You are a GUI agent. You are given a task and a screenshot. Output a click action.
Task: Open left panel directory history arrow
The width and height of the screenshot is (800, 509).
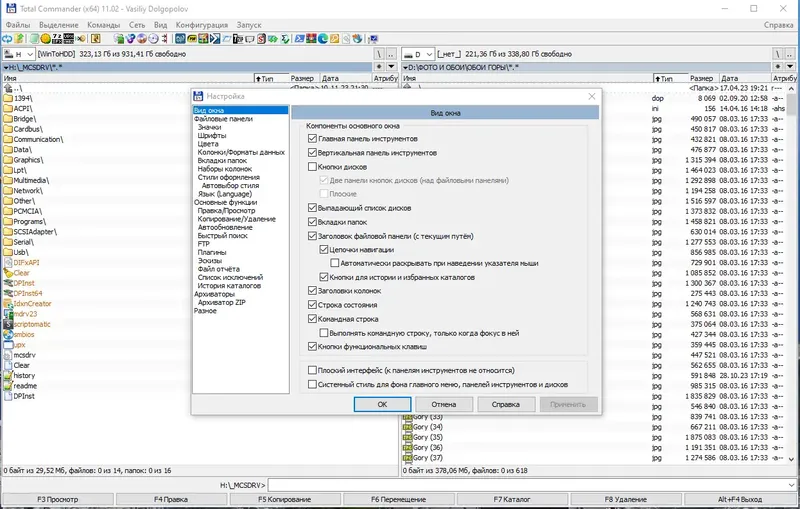(x=391, y=67)
